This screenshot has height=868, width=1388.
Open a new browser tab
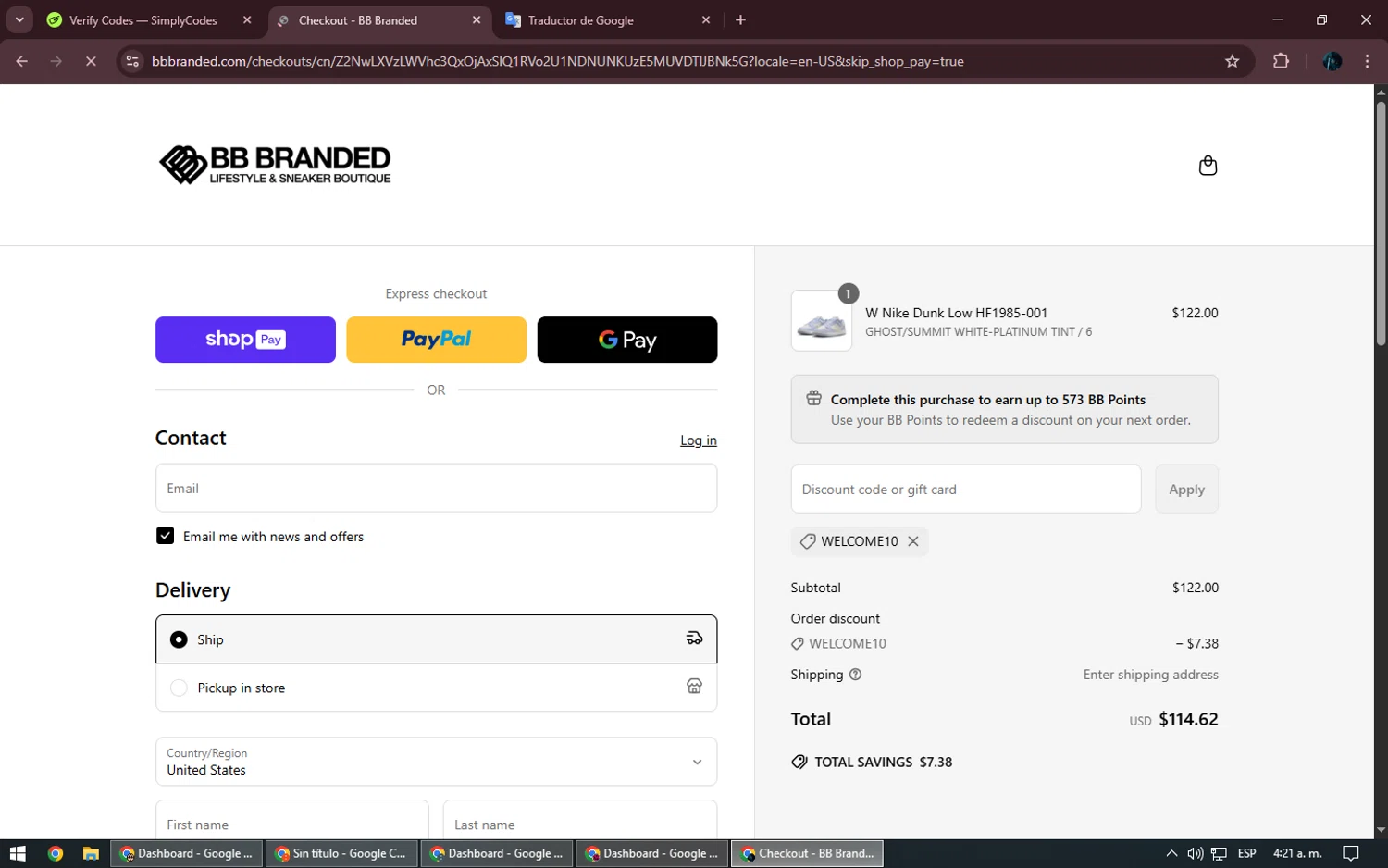coord(740,19)
